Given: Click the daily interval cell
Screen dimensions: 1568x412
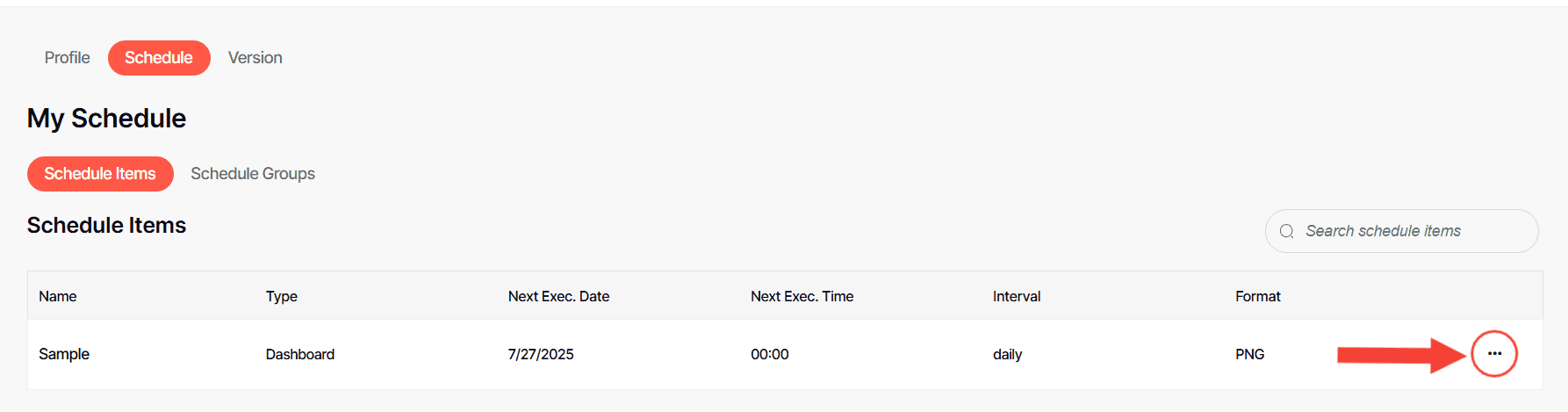Looking at the screenshot, I should coord(1007,354).
